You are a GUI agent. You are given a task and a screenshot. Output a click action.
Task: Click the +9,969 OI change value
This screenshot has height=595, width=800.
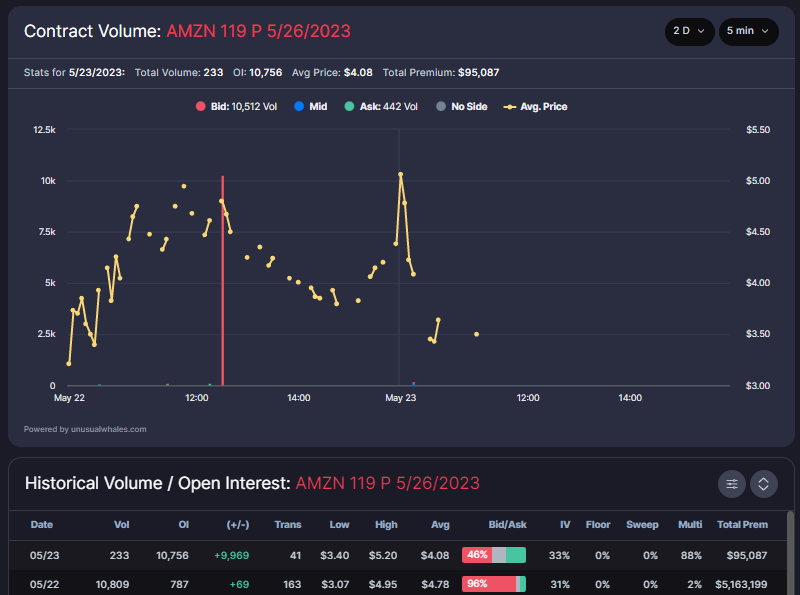(x=232, y=555)
